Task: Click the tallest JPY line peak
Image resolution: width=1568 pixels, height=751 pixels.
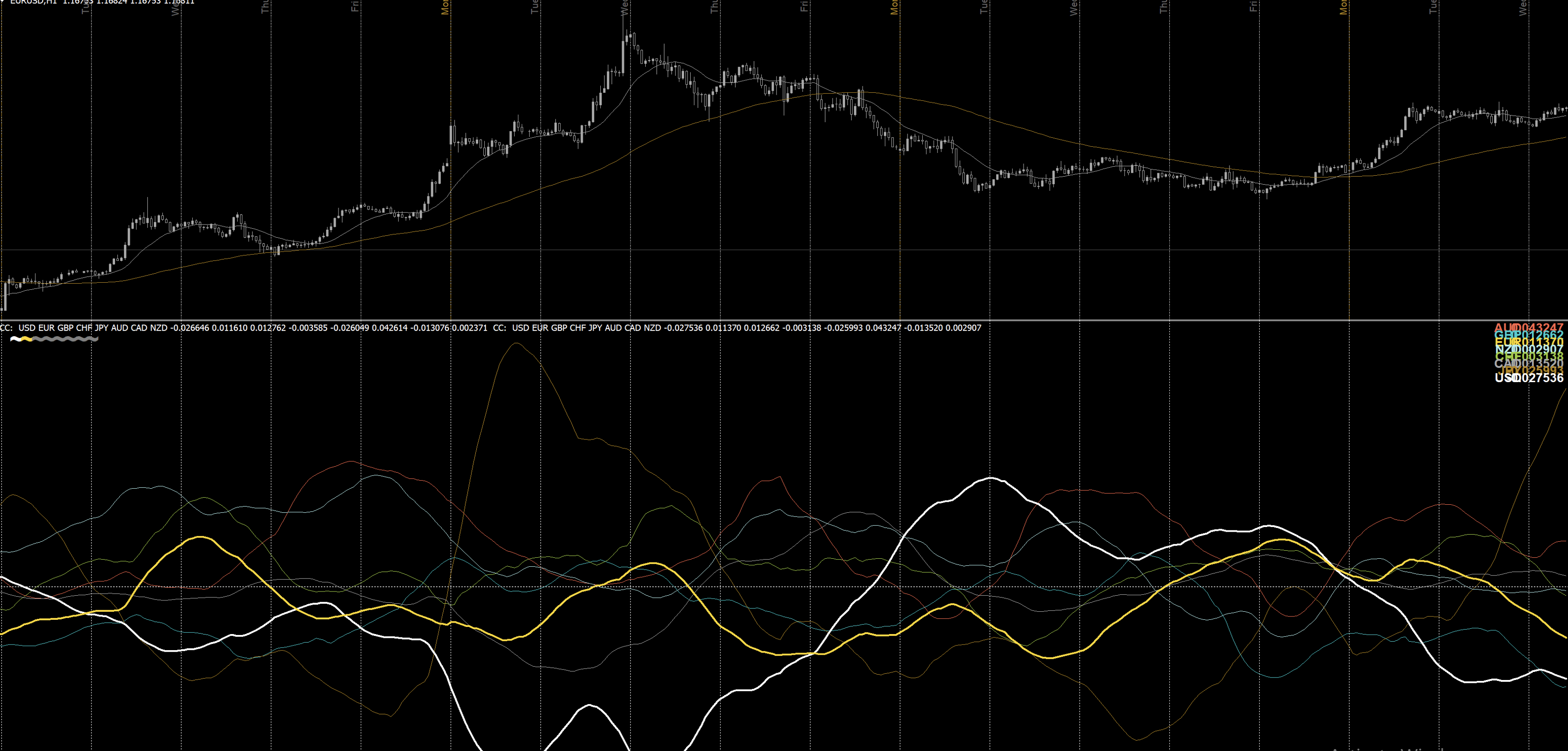Action: [517, 343]
